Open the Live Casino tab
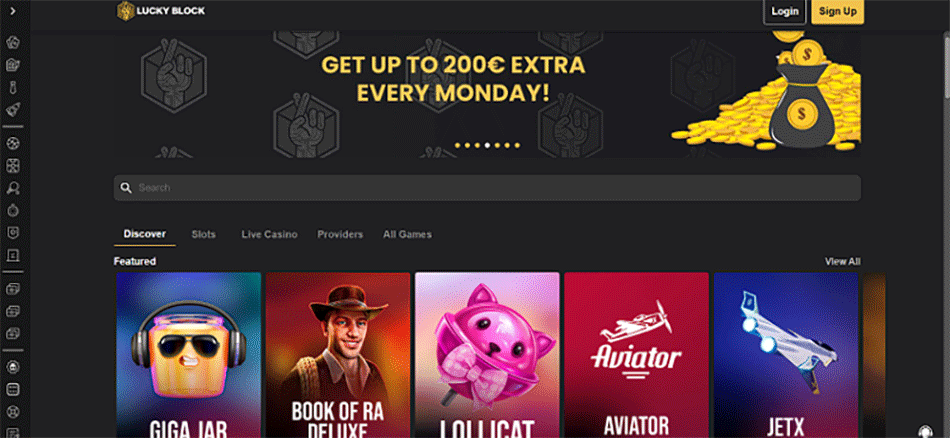 269,234
